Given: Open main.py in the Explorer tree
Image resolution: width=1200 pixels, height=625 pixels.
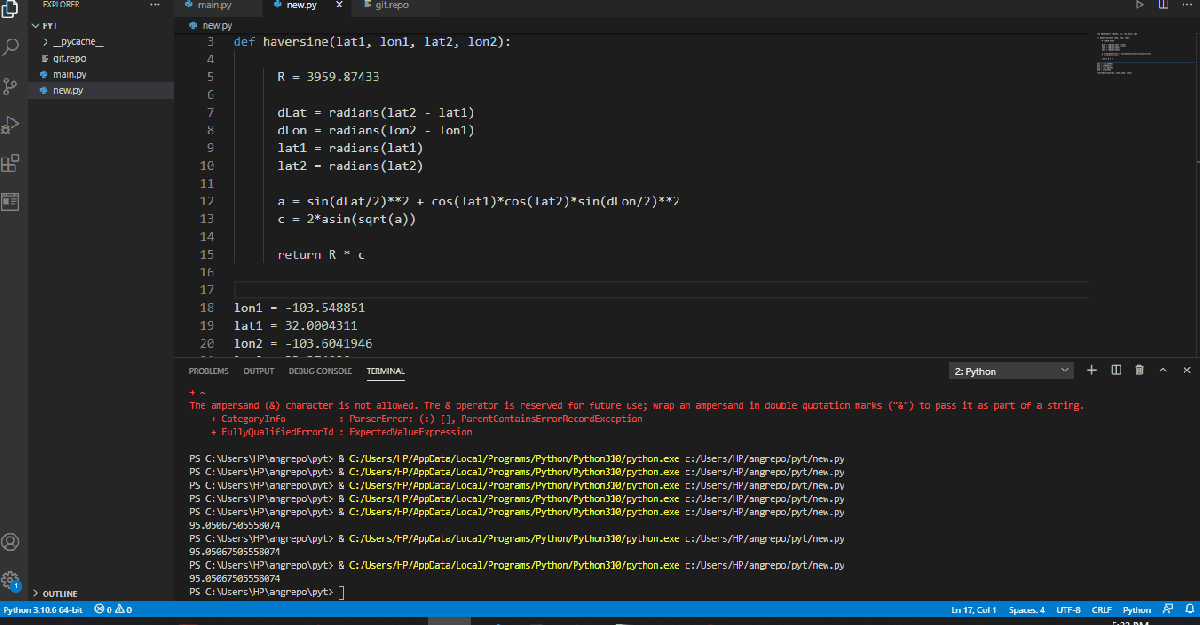Looking at the screenshot, I should (100, 74).
